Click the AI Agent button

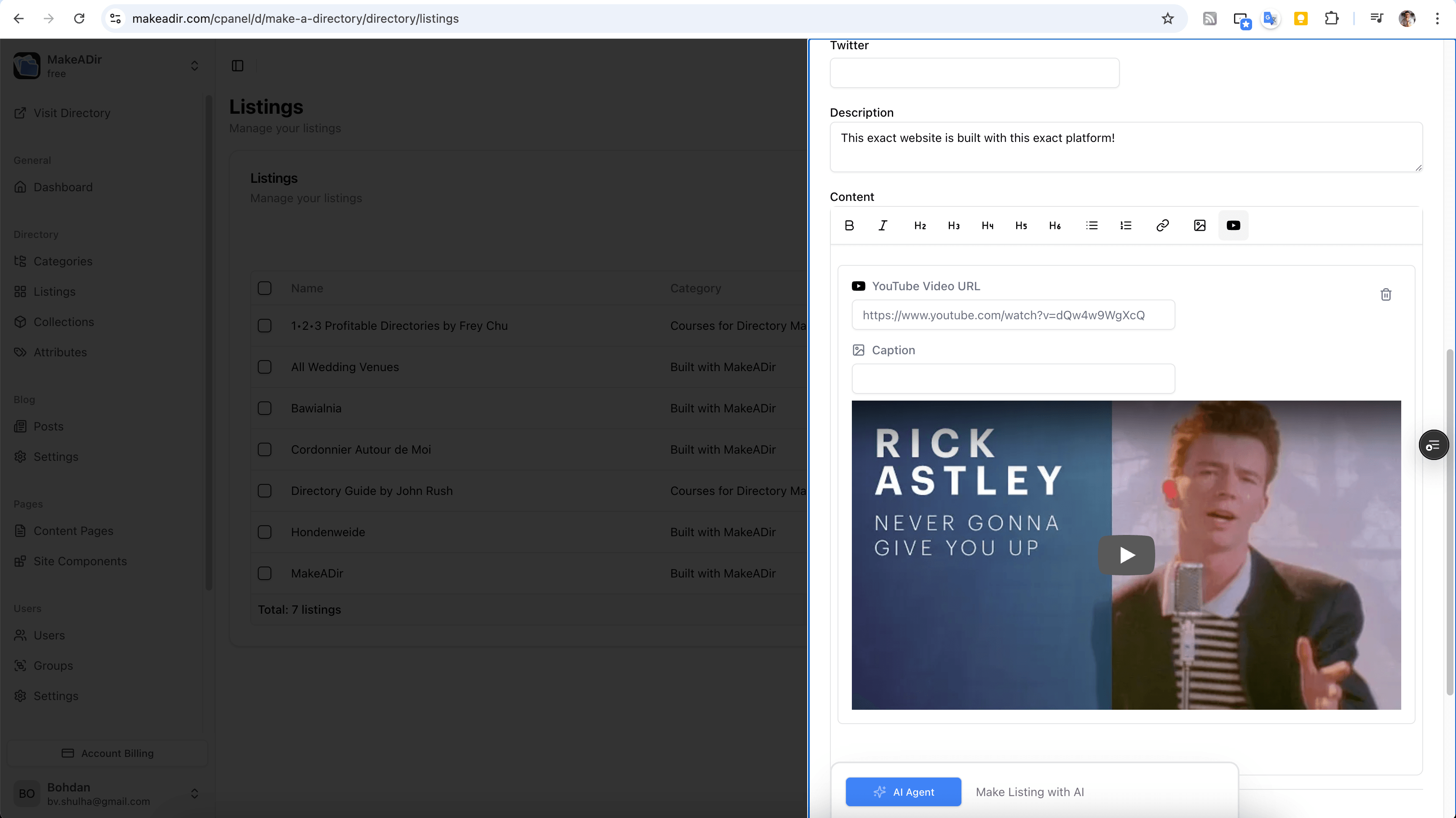point(903,791)
